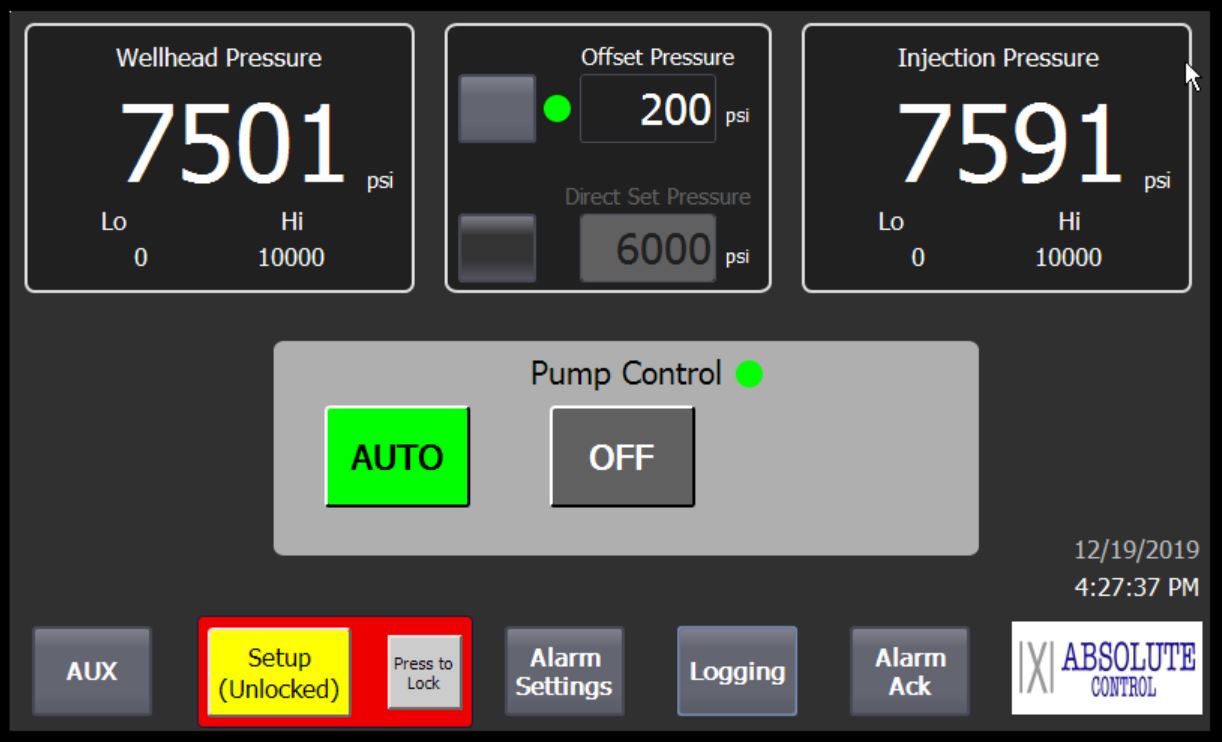The width and height of the screenshot is (1222, 742).
Task: Click Press to Lock button
Action: tap(424, 672)
